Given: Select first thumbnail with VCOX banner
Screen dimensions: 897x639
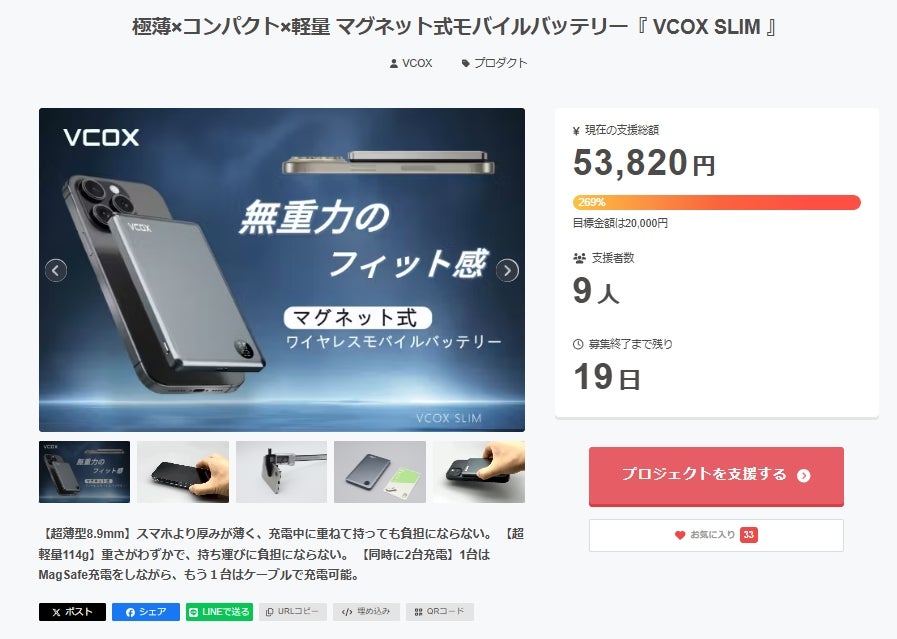Looking at the screenshot, I should click(85, 472).
